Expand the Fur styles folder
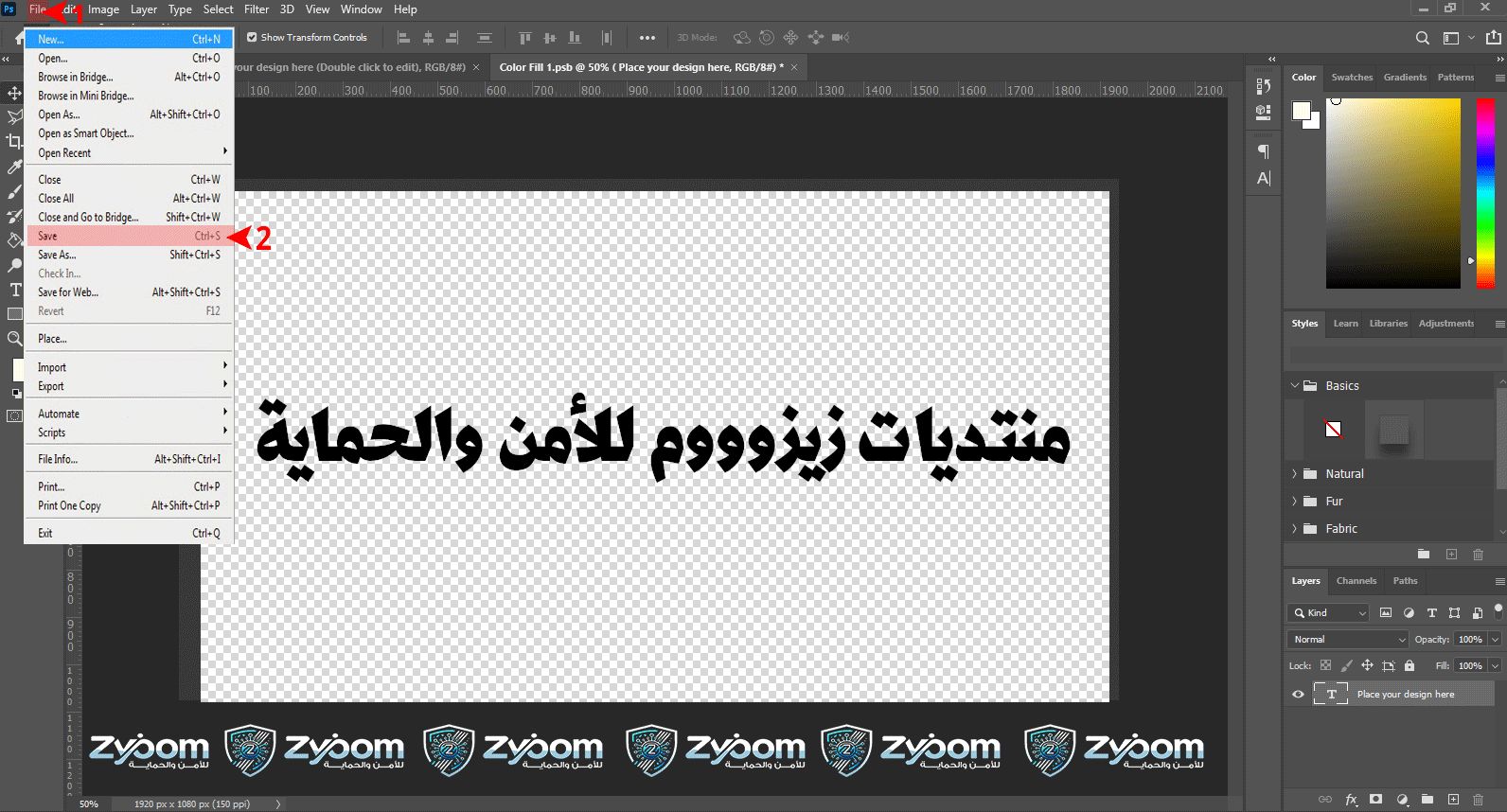This screenshot has height=812, width=1507. pyautogui.click(x=1294, y=502)
